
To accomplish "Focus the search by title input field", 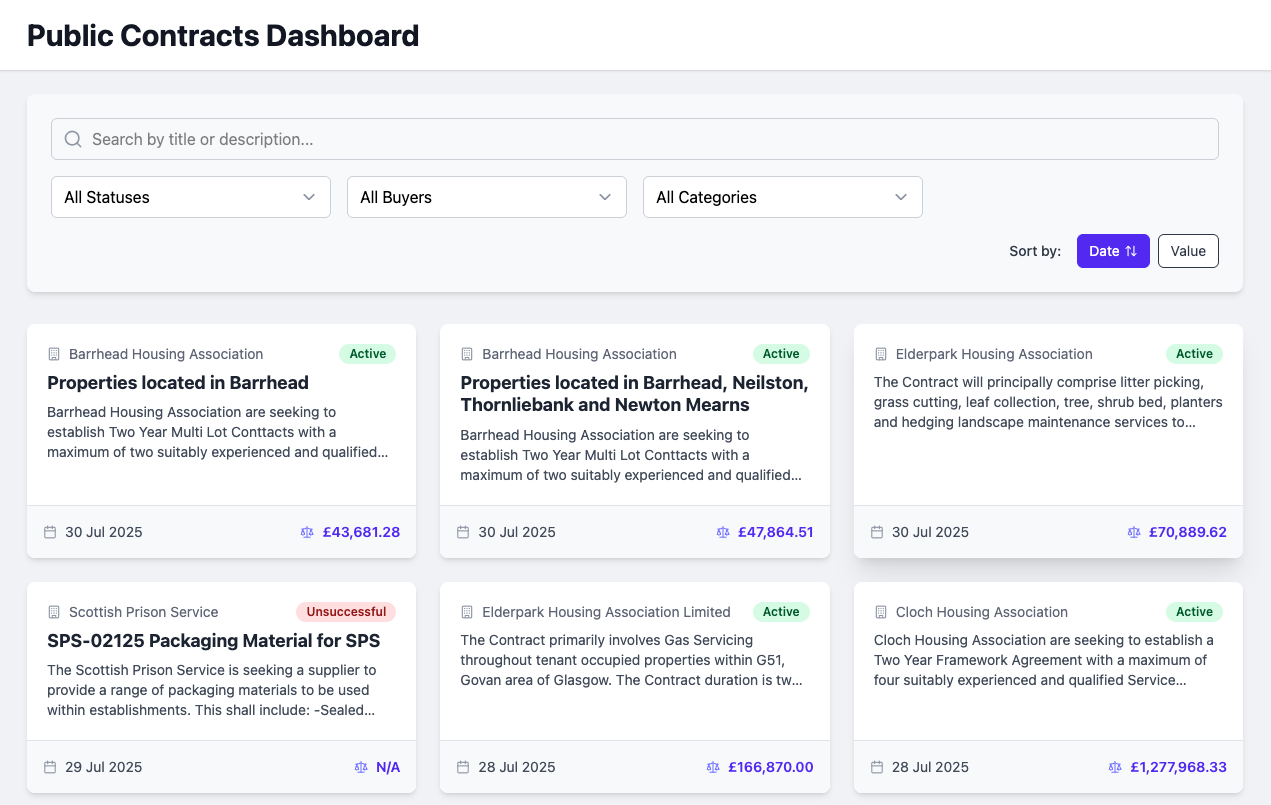I will (x=640, y=139).
